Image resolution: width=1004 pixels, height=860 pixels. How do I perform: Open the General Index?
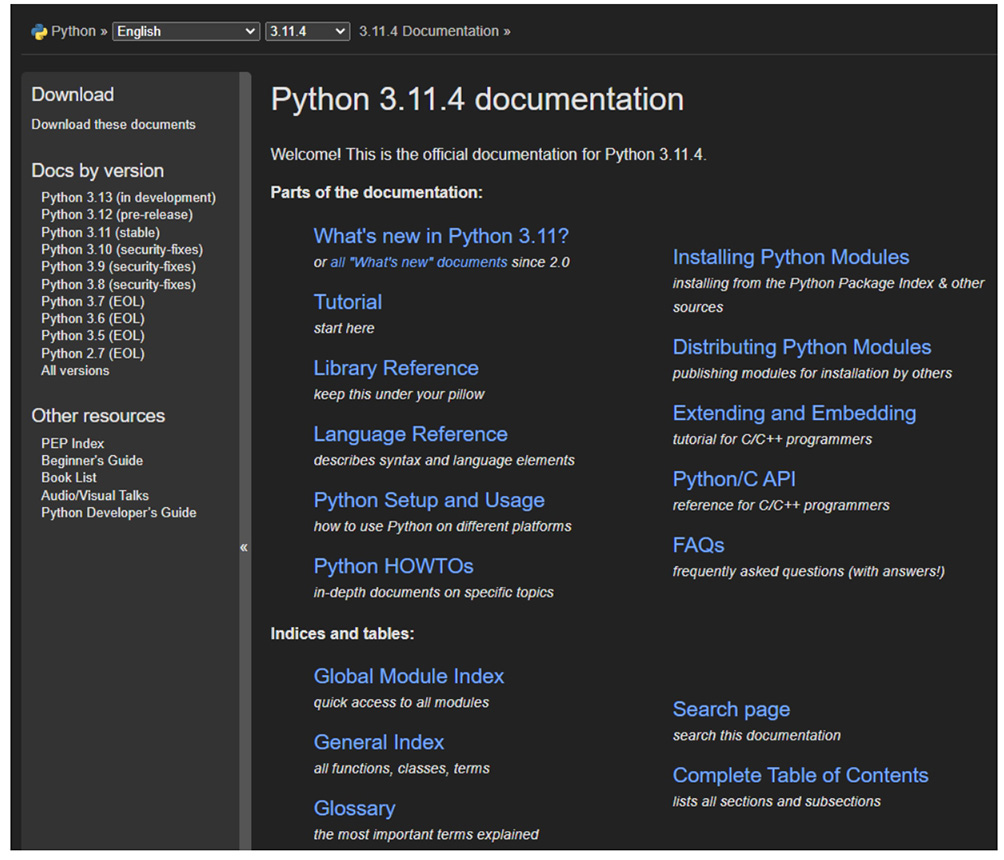(378, 742)
